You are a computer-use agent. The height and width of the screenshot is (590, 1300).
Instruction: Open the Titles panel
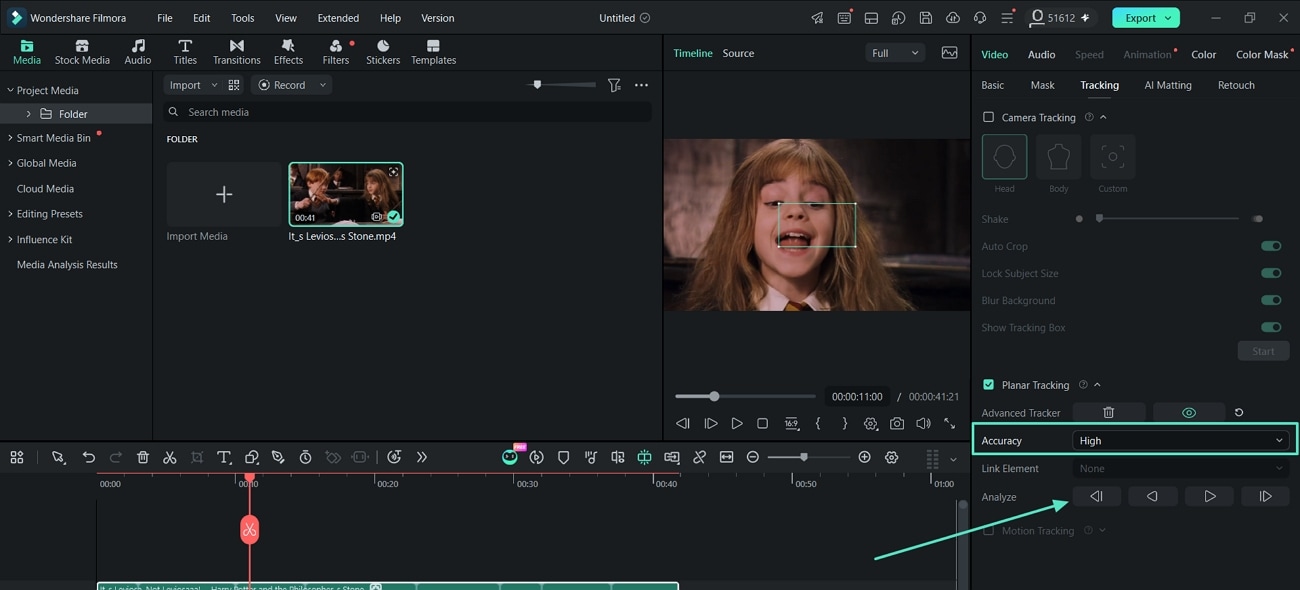(x=185, y=52)
